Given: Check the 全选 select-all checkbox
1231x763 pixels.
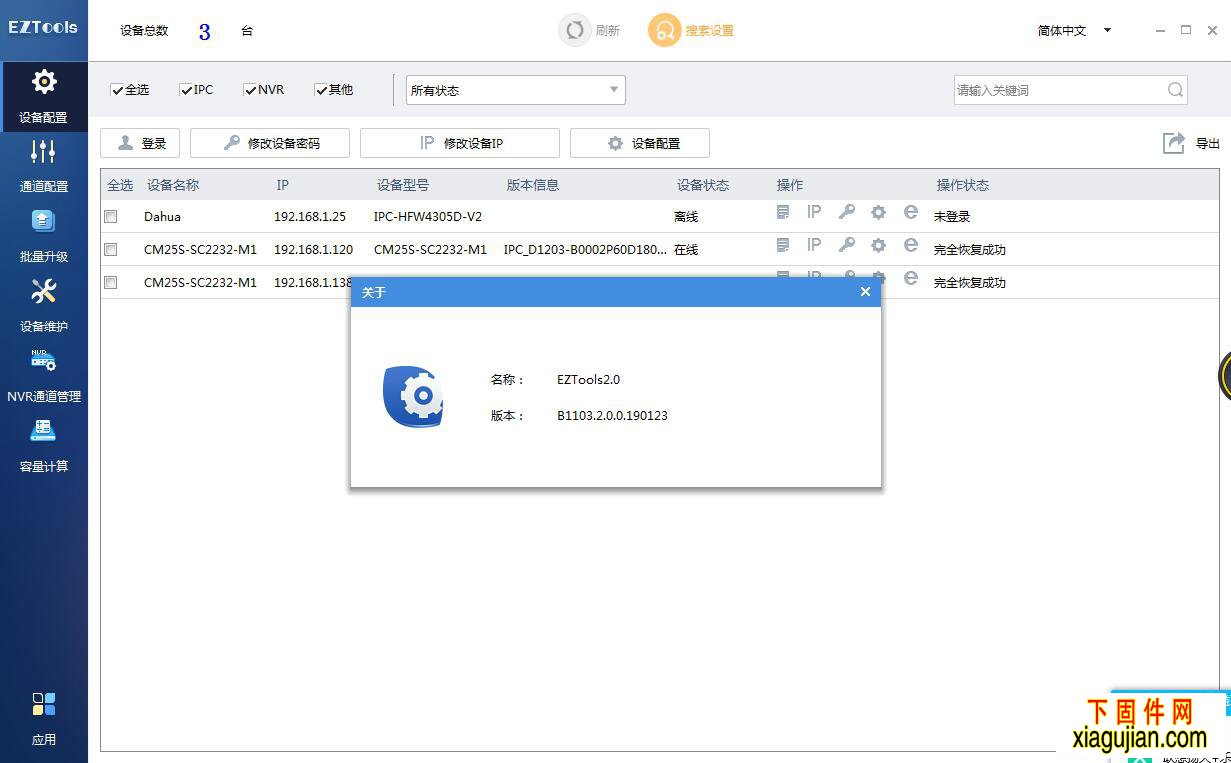Looking at the screenshot, I should pos(116,89).
